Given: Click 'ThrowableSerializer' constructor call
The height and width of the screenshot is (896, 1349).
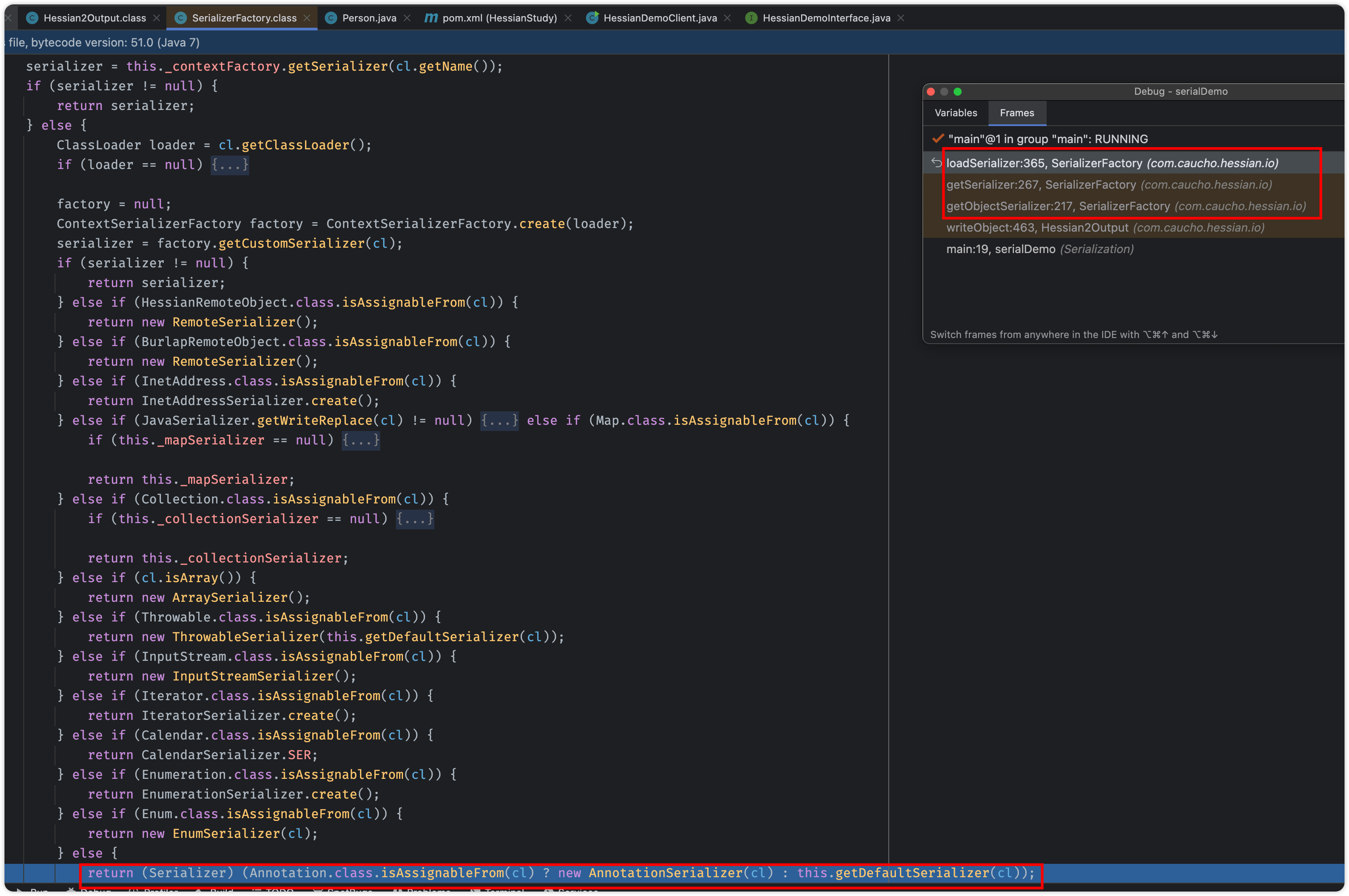Looking at the screenshot, I should (245, 637).
